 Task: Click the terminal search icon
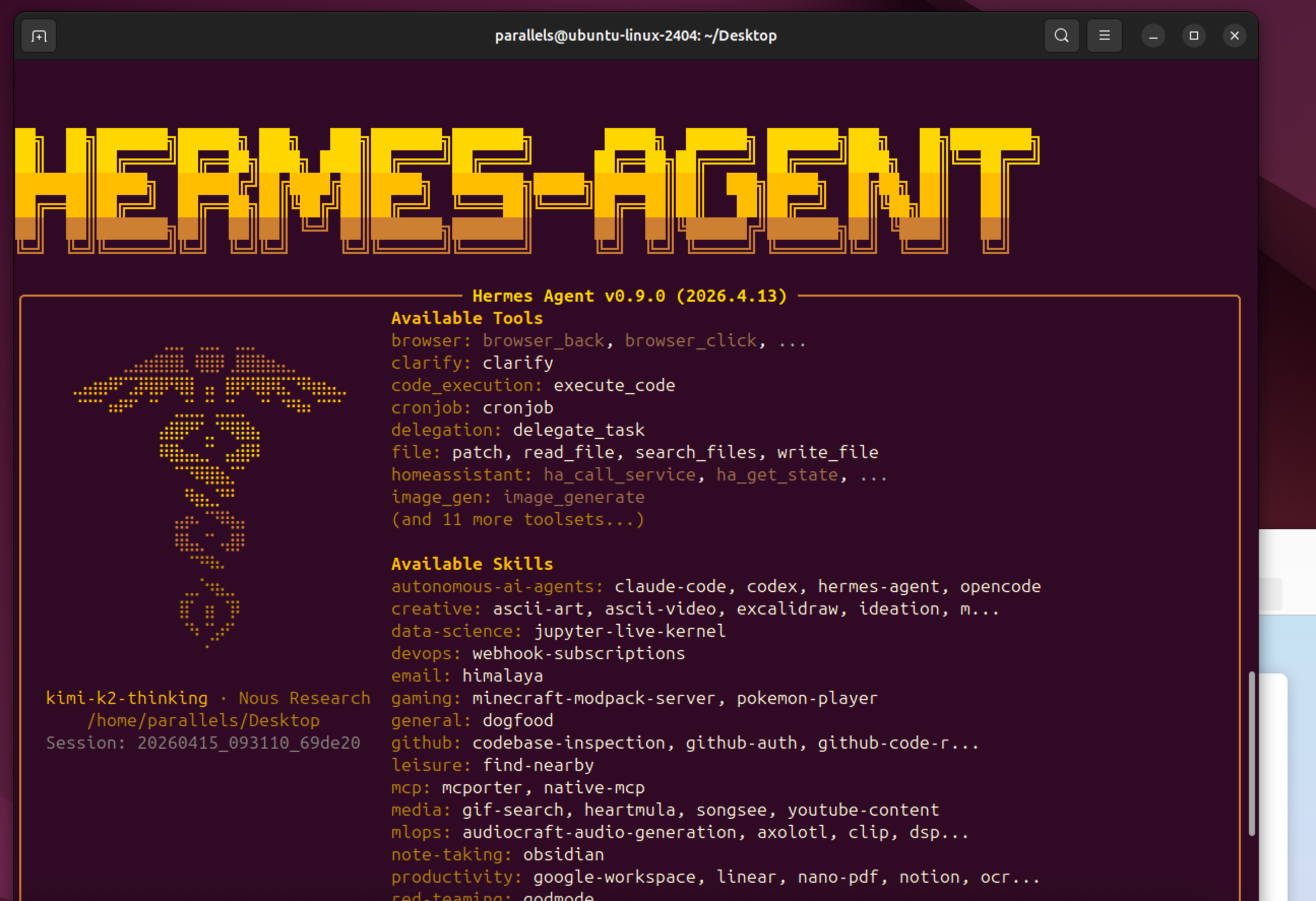1061,36
